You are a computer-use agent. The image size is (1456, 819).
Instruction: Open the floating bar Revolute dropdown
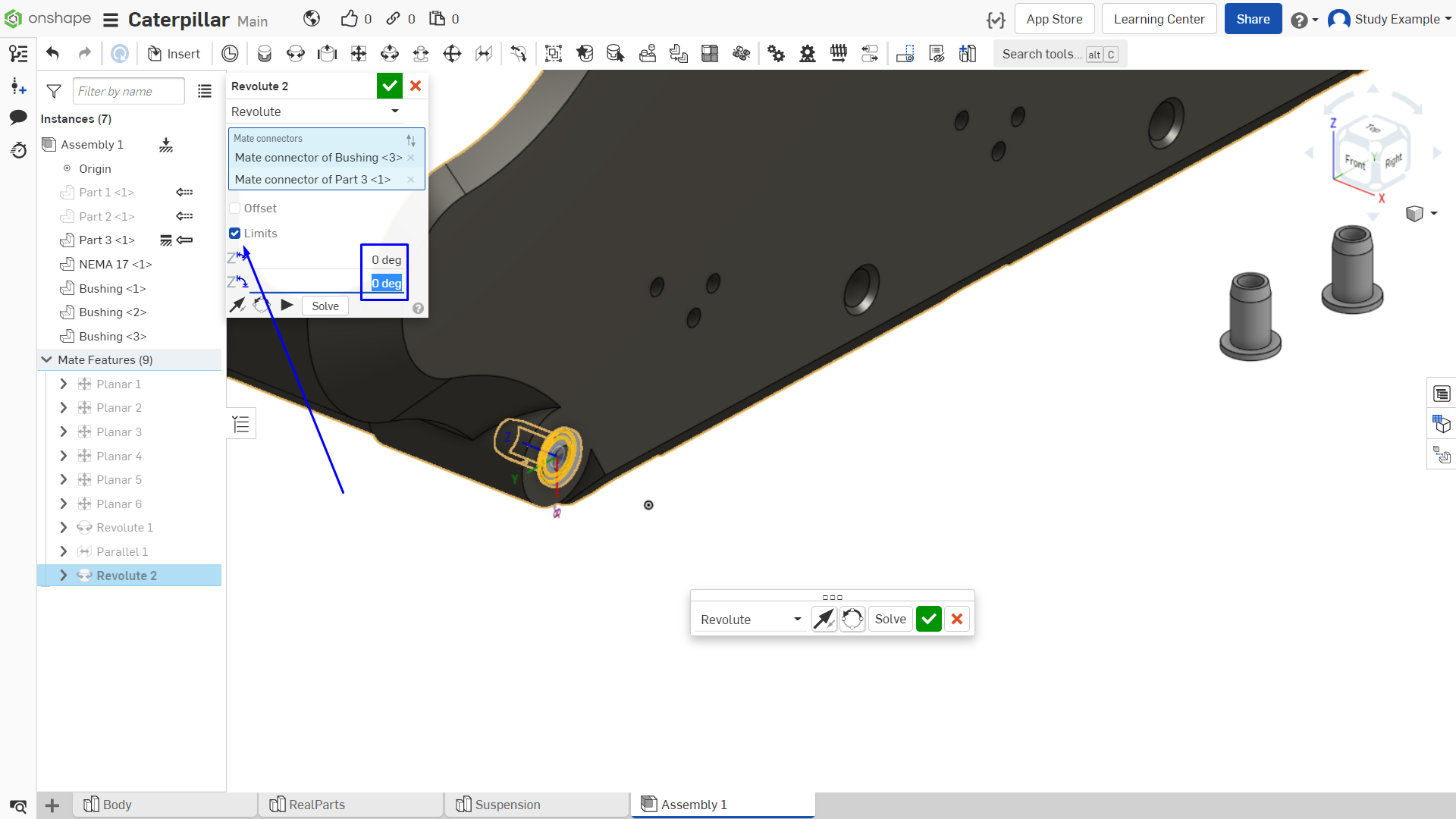pyautogui.click(x=751, y=620)
